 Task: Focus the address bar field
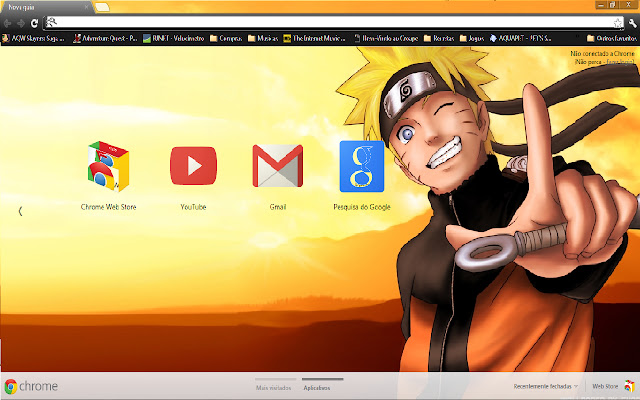tap(334, 22)
